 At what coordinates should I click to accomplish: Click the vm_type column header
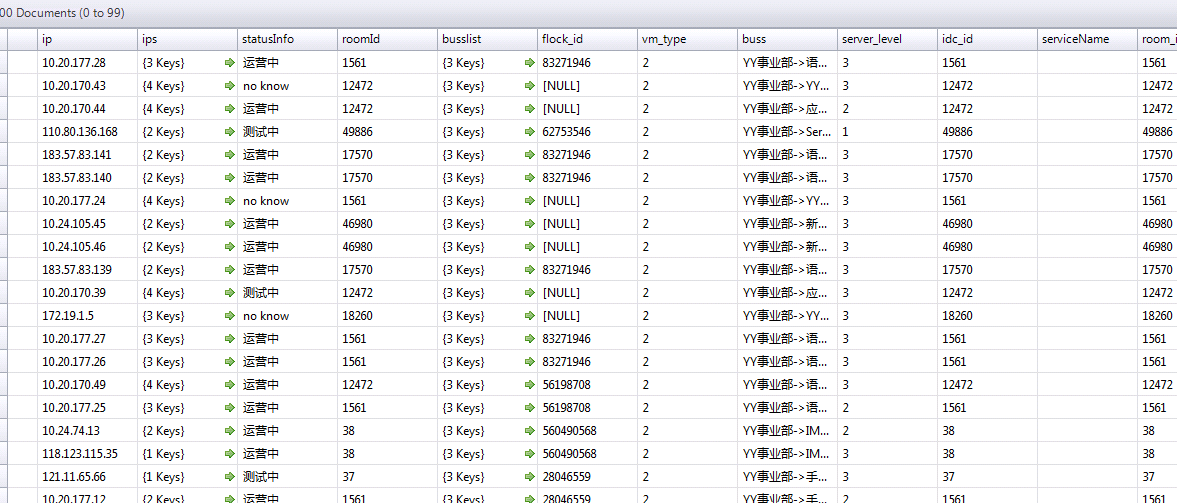[688, 40]
